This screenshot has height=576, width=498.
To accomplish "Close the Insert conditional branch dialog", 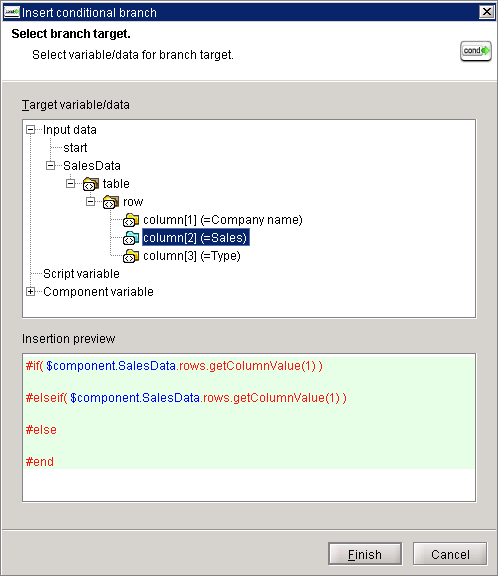I will point(487,12).
